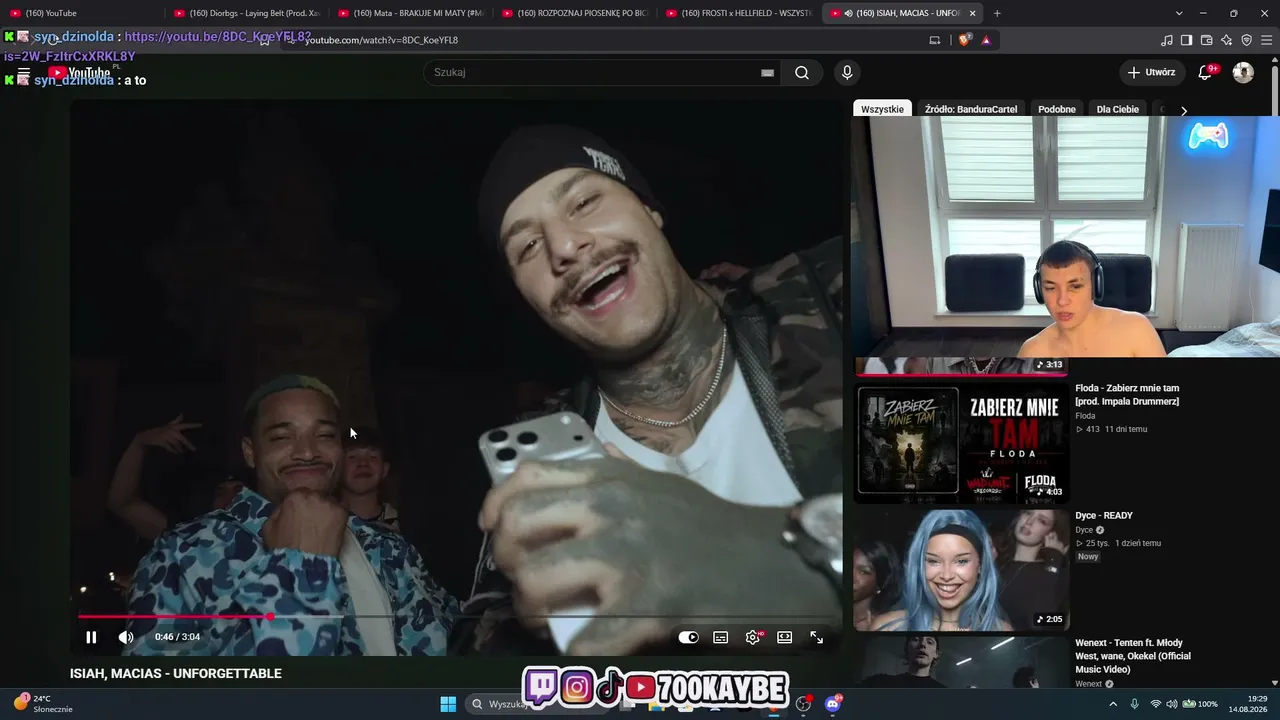Toggle the browser sidebar panel
This screenshot has height=720, width=1280.
[1186, 40]
